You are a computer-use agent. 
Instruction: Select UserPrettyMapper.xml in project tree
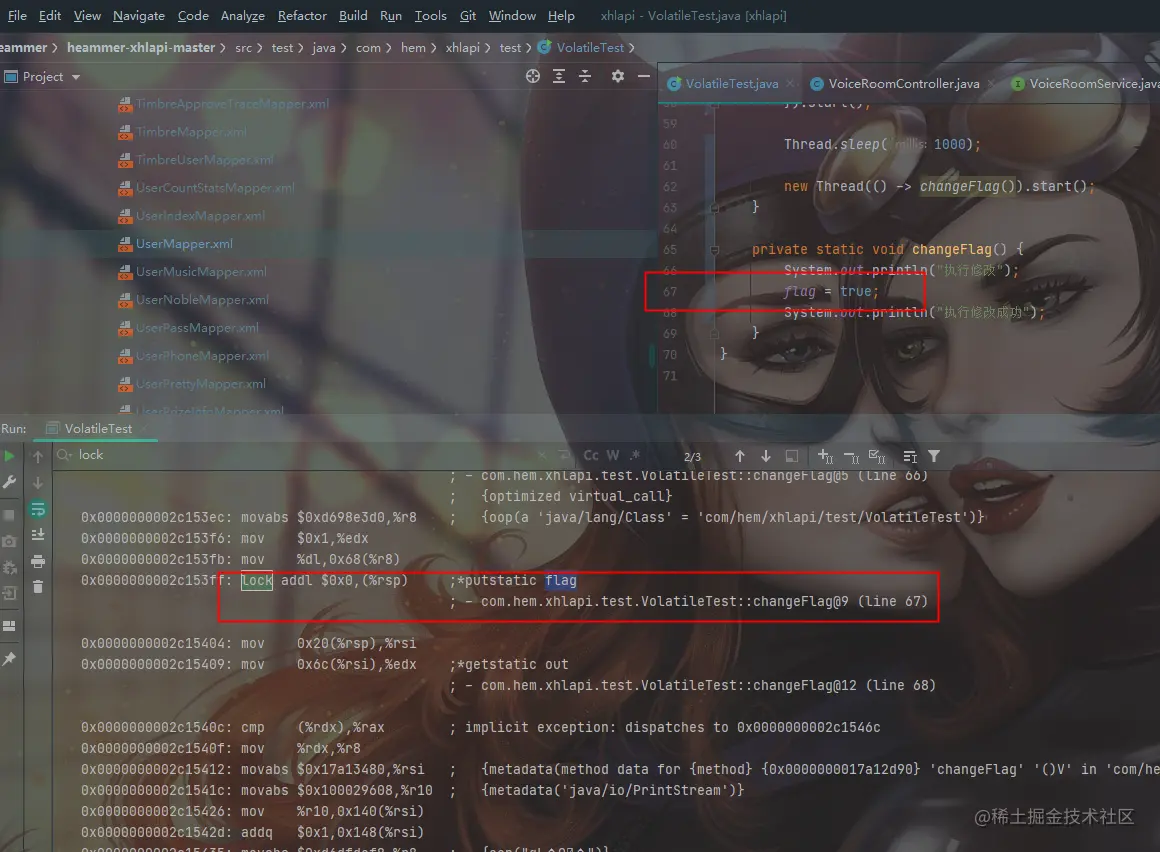(x=200, y=384)
